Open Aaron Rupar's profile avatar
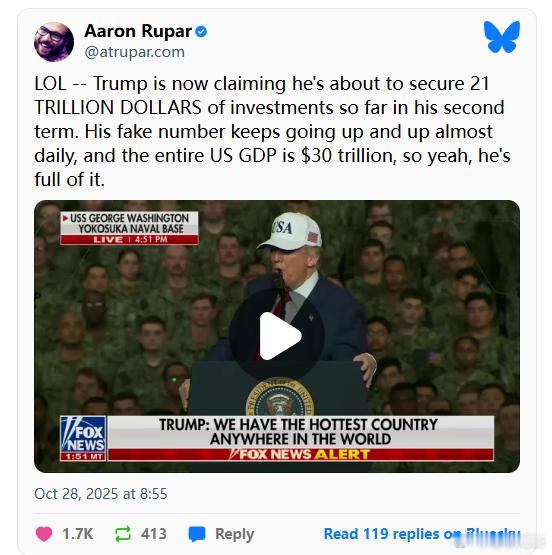 [54, 42]
